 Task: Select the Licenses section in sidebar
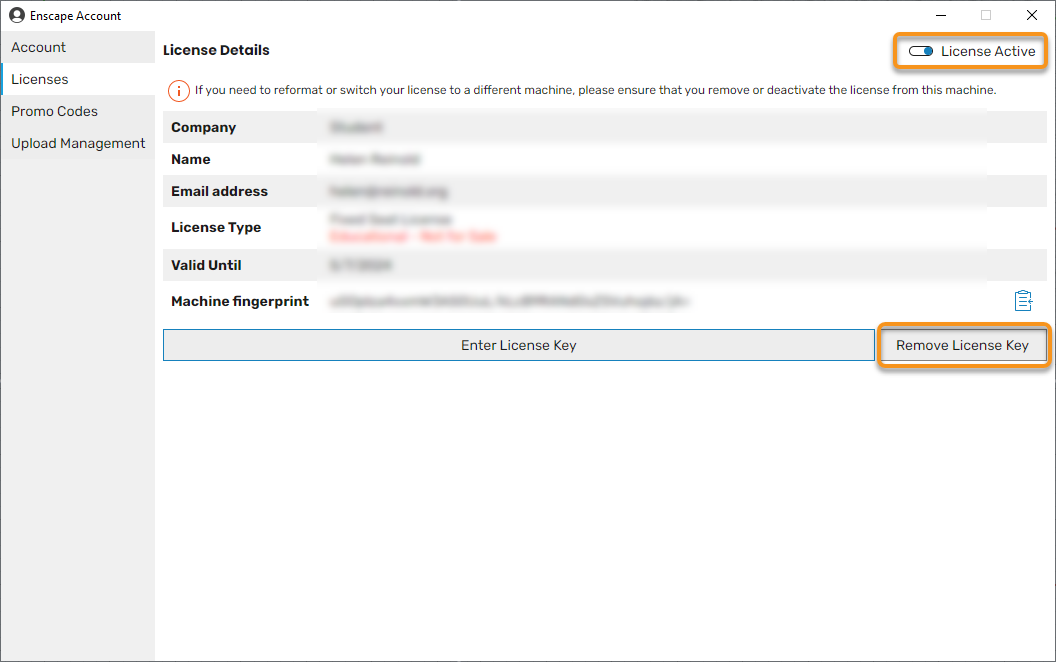click(40, 79)
